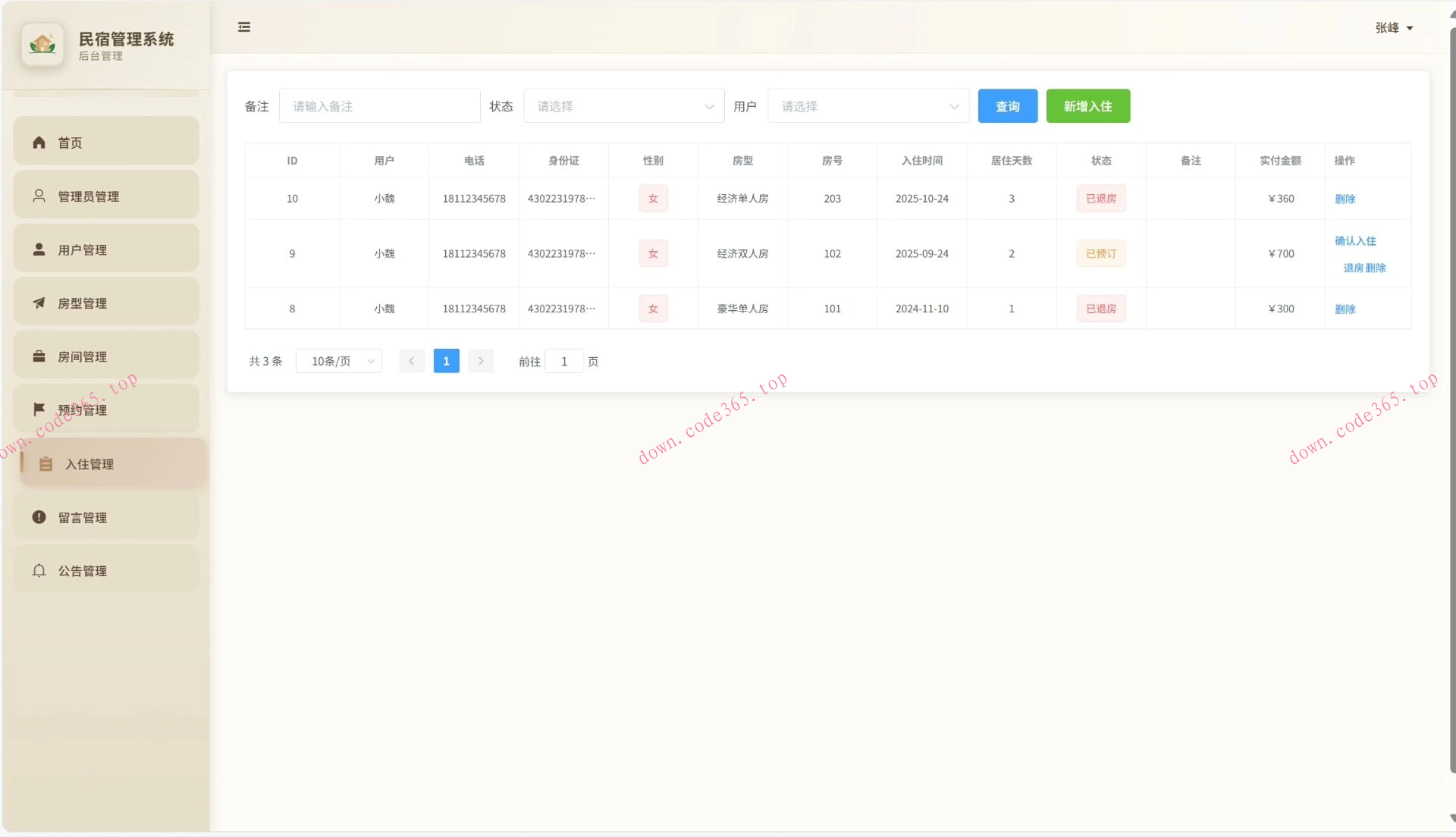Click the briefcase icon for 房间管理
This screenshot has height=837, width=1456.
[x=39, y=356]
